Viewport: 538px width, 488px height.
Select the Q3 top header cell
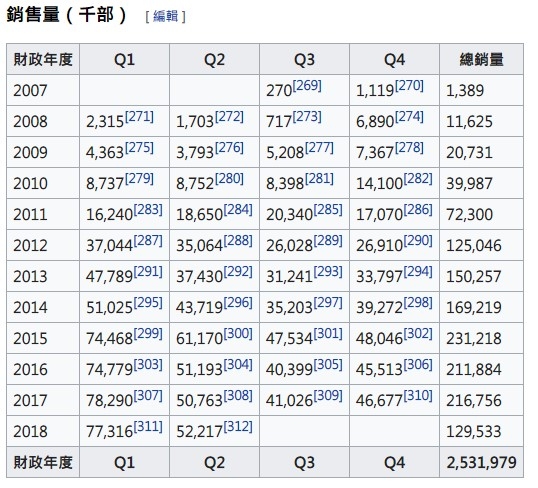304,59
